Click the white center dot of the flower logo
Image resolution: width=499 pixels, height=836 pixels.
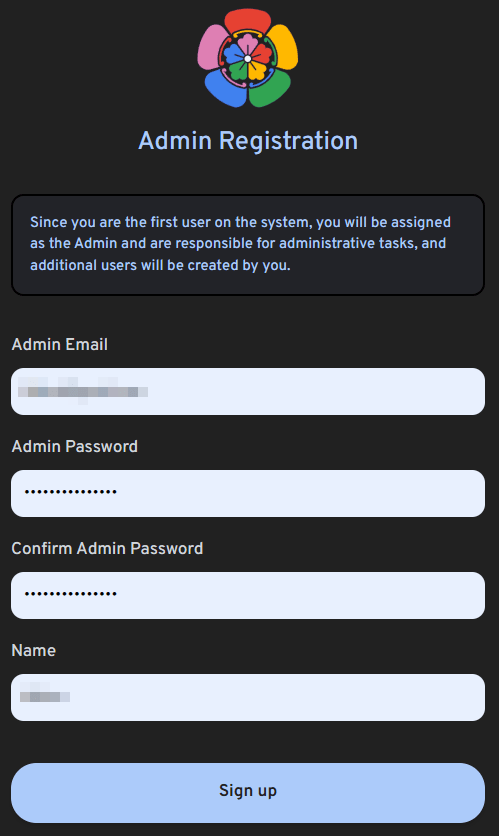(247, 59)
